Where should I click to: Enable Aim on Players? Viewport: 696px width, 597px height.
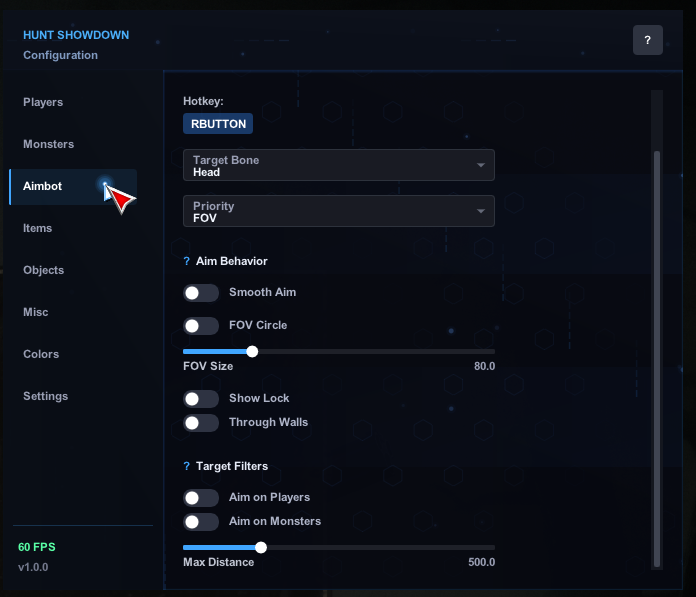[x=201, y=498]
